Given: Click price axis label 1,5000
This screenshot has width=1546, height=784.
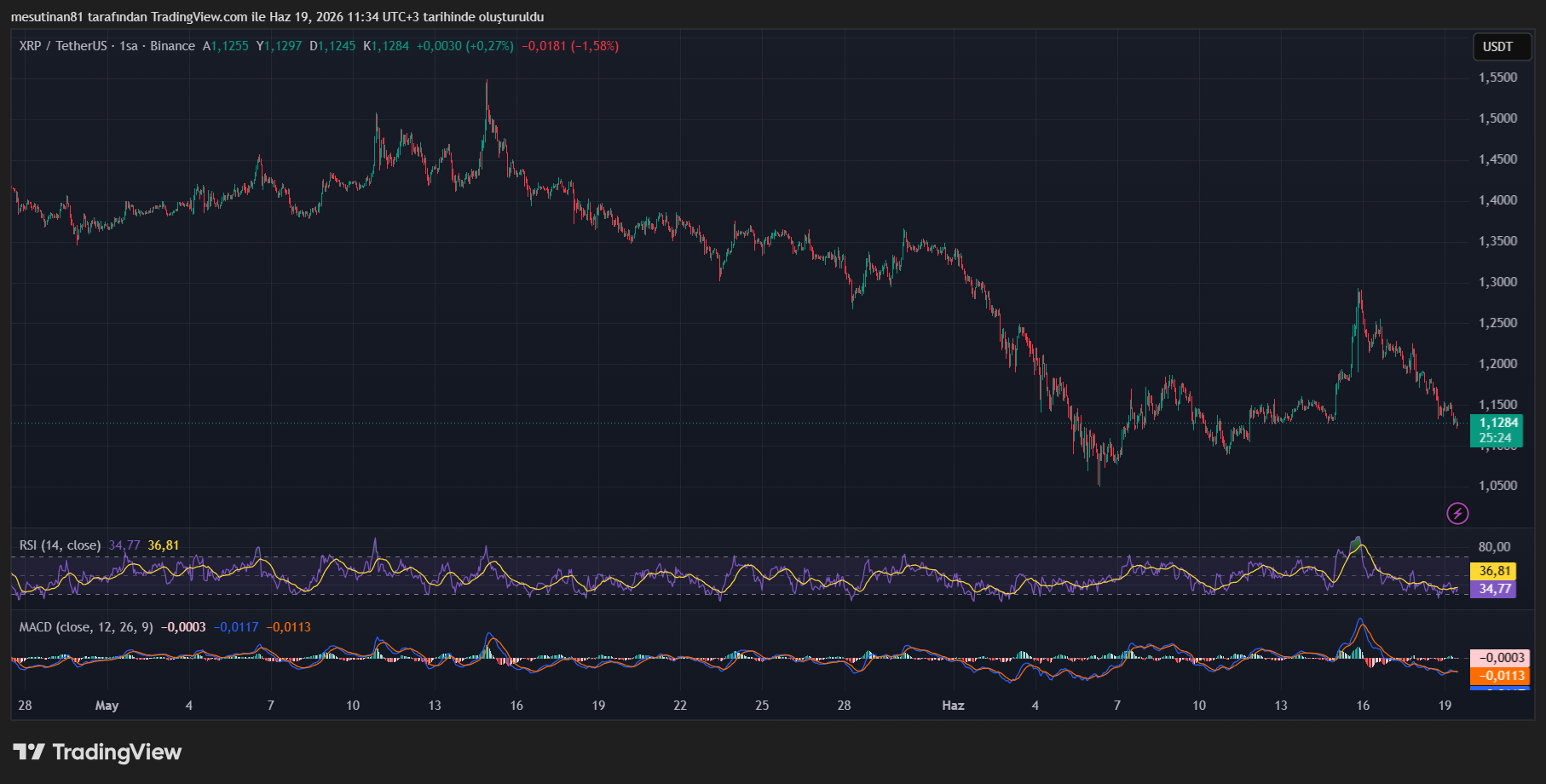Looking at the screenshot, I should 1497,118.
